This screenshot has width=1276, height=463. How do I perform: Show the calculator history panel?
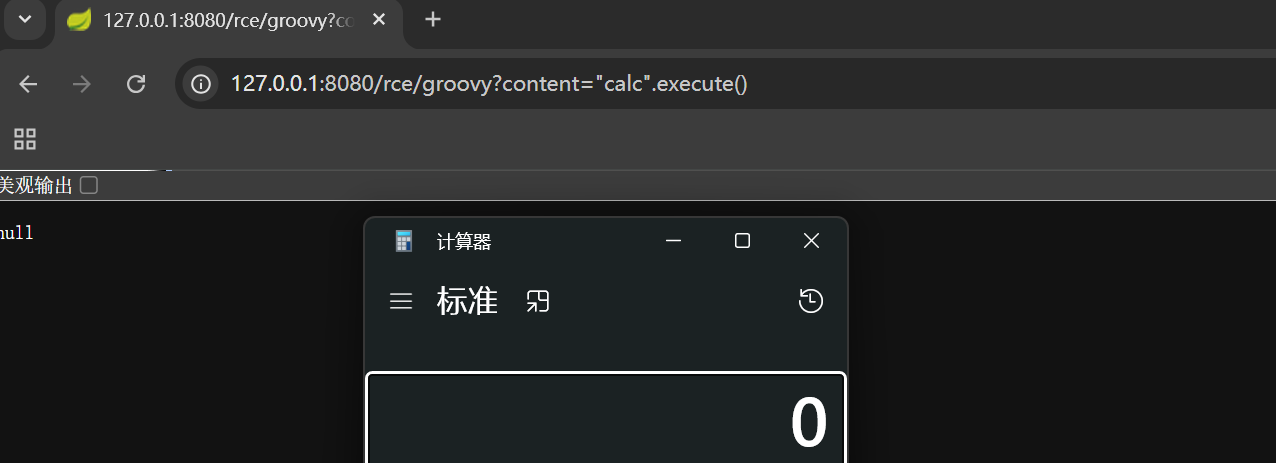811,301
